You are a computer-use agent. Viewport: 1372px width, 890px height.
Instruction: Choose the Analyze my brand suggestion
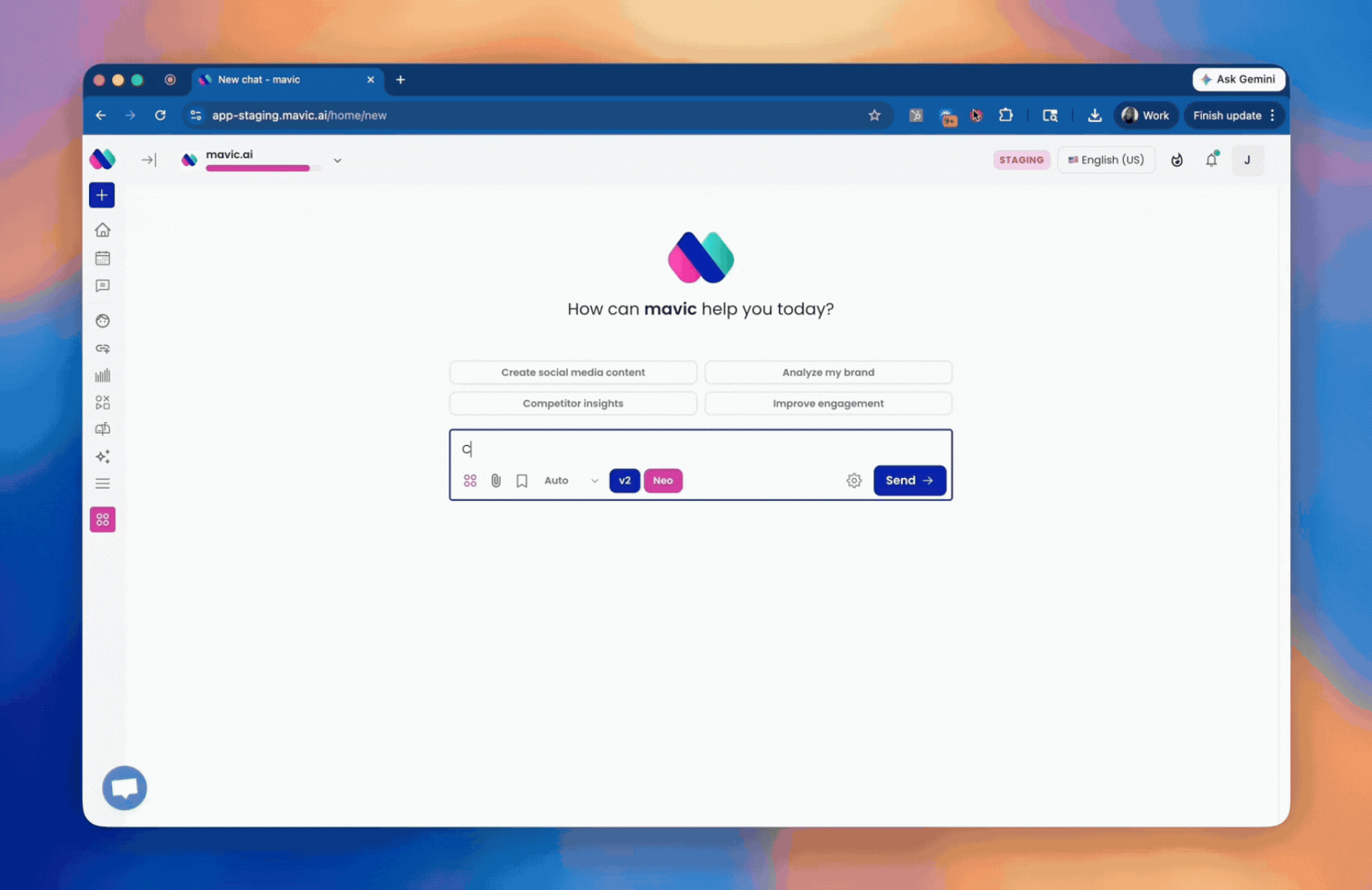click(x=829, y=372)
